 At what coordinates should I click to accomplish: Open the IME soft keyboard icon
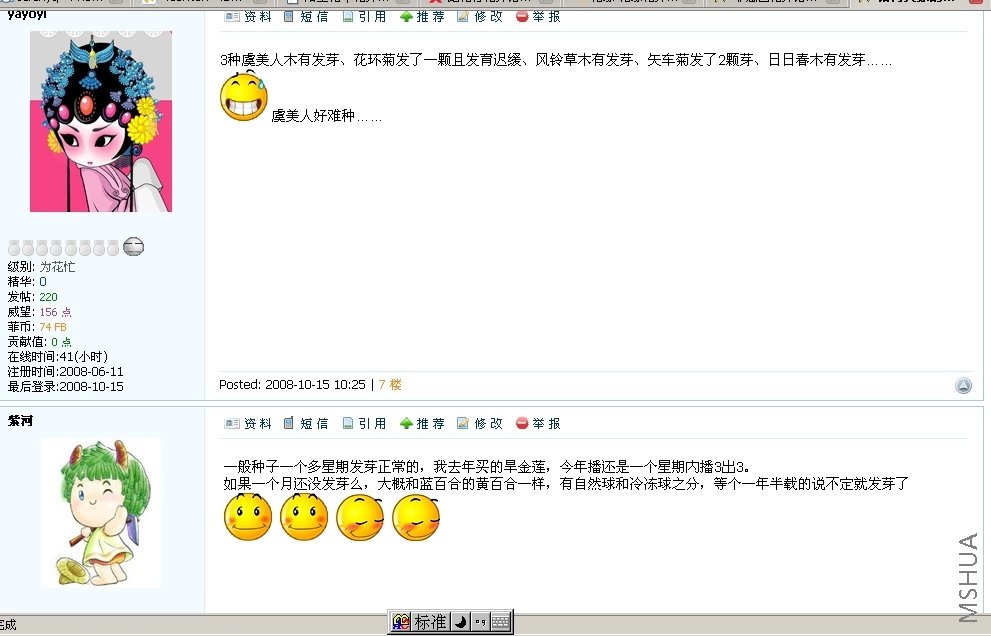(501, 622)
